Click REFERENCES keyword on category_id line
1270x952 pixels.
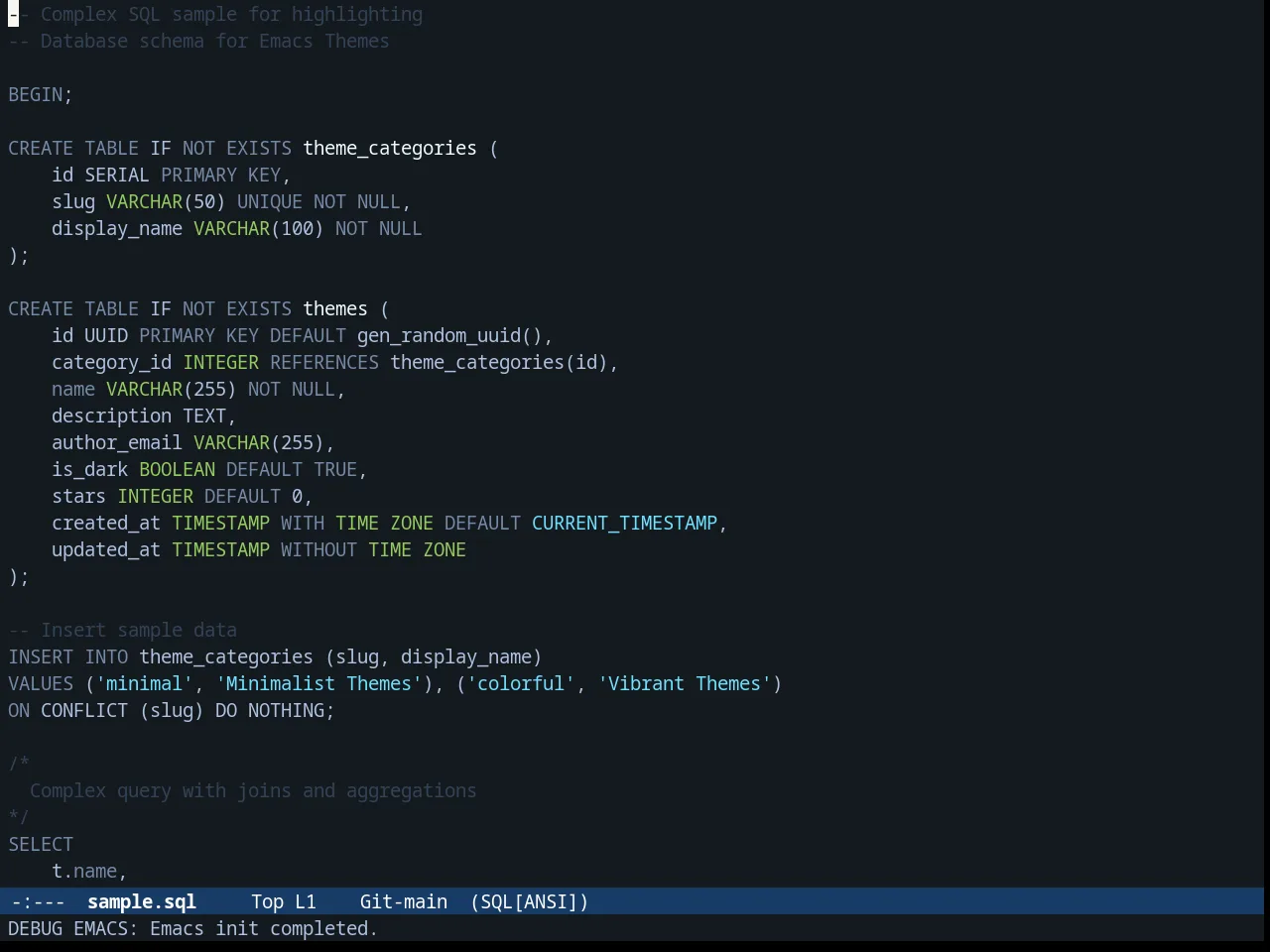coord(324,362)
